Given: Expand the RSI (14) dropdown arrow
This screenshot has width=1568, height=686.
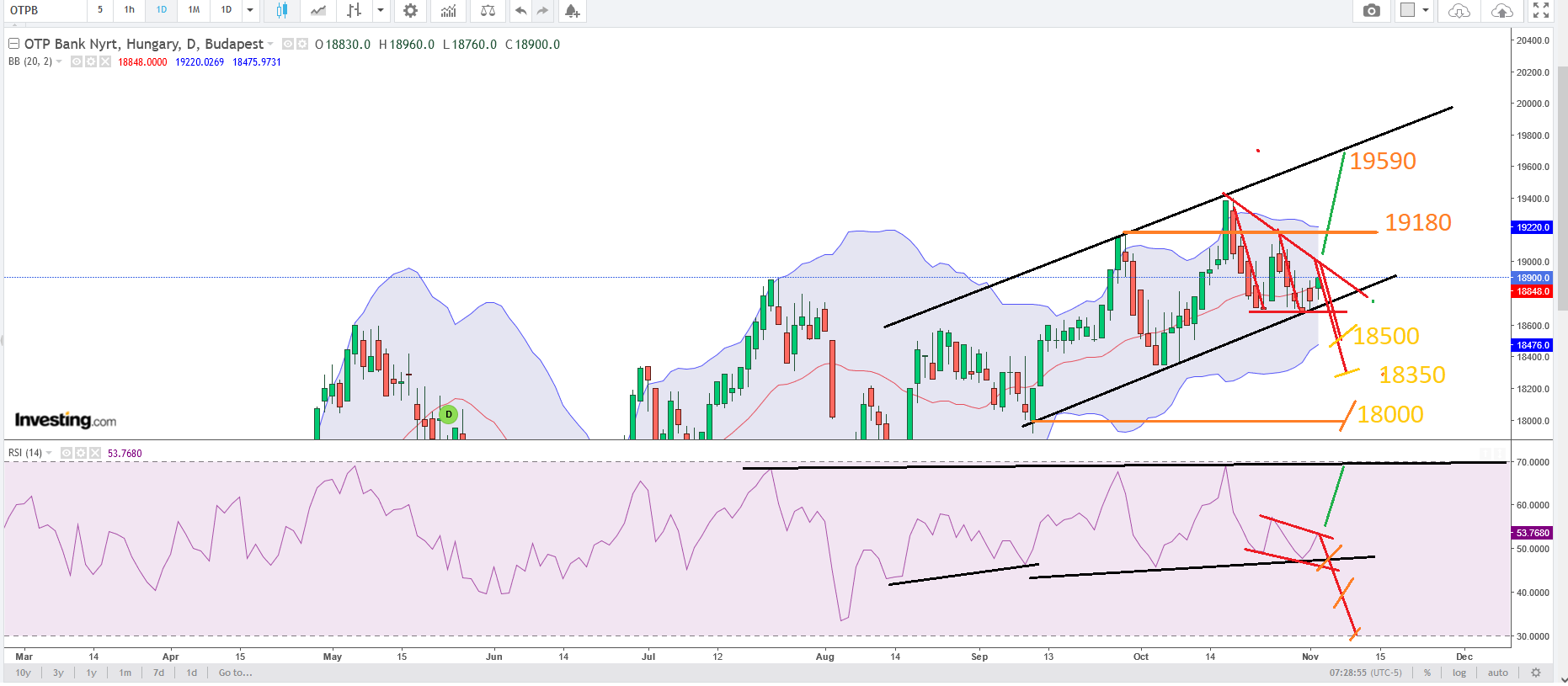Looking at the screenshot, I should coord(49,453).
